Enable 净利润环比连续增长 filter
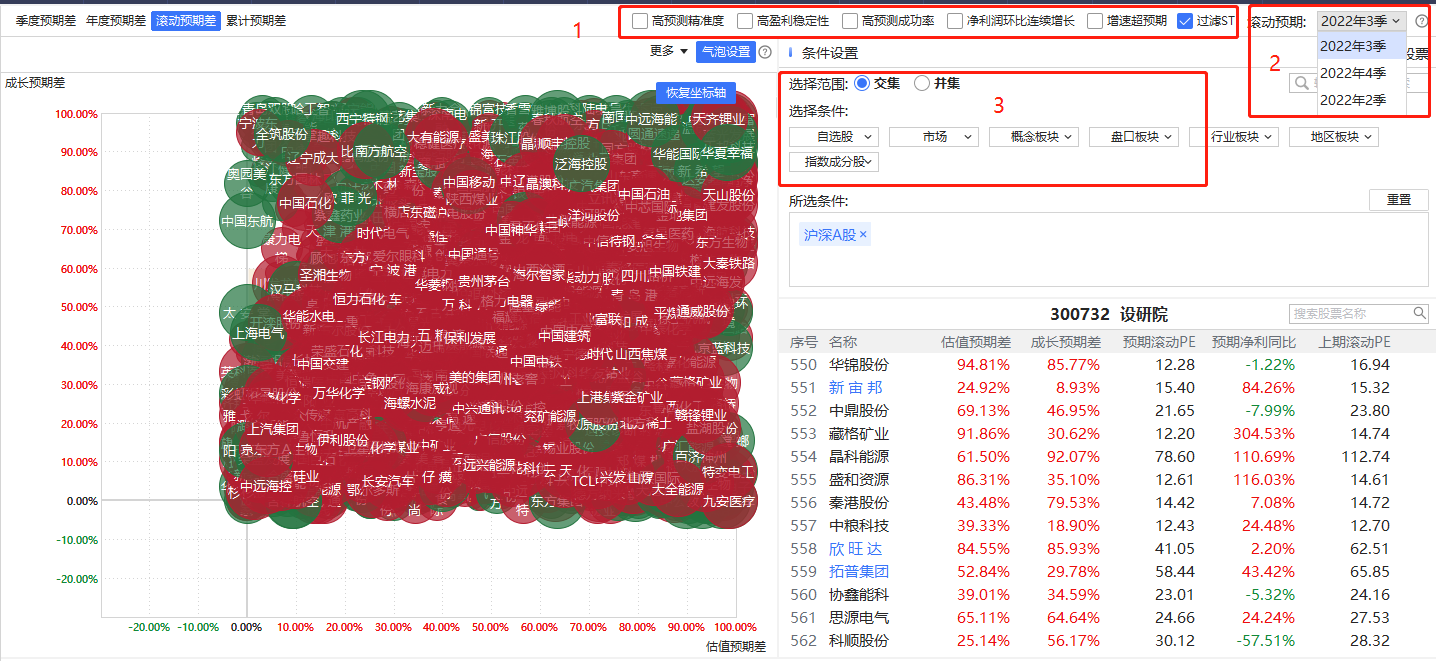1436x661 pixels. [x=956, y=21]
